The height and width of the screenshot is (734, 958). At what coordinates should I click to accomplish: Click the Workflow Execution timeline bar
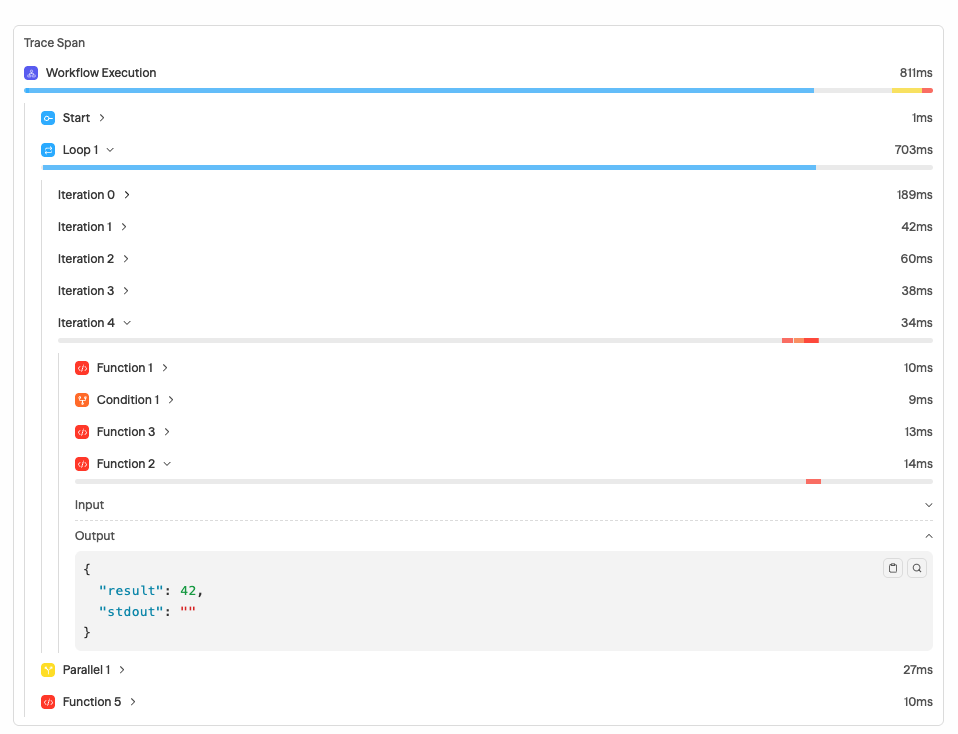coord(420,91)
